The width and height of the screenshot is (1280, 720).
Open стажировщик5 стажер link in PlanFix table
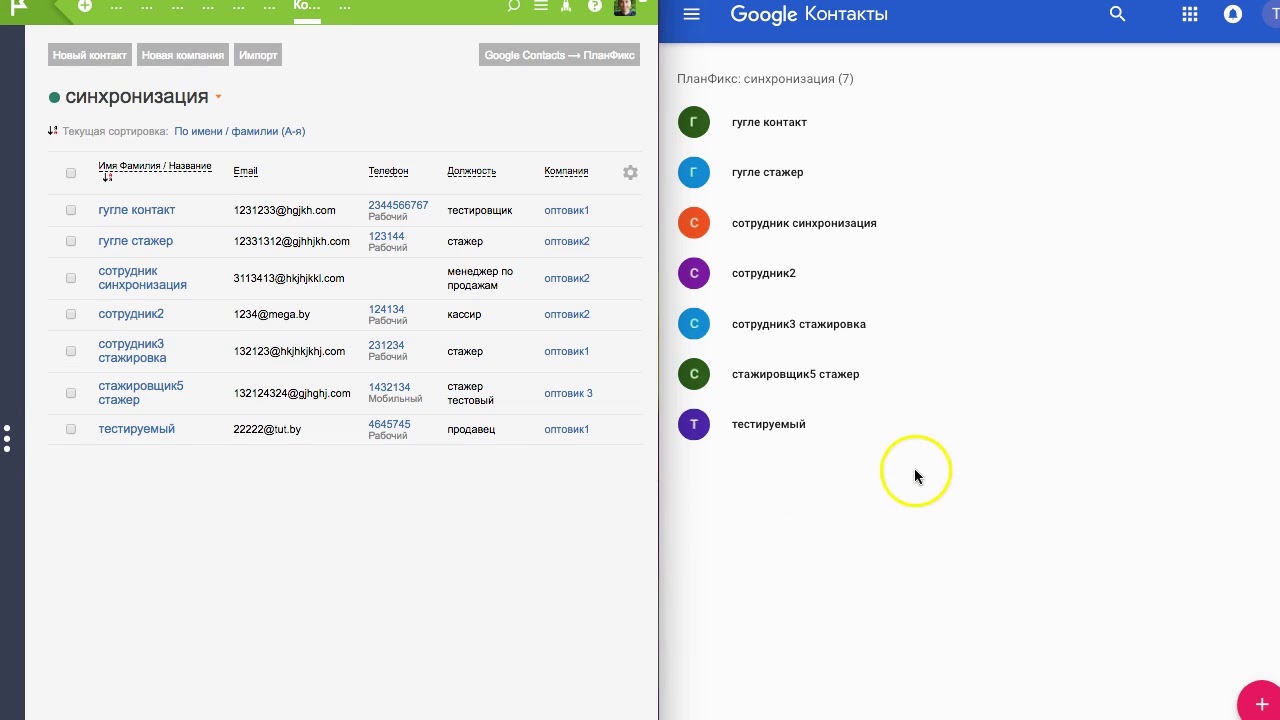[141, 393]
